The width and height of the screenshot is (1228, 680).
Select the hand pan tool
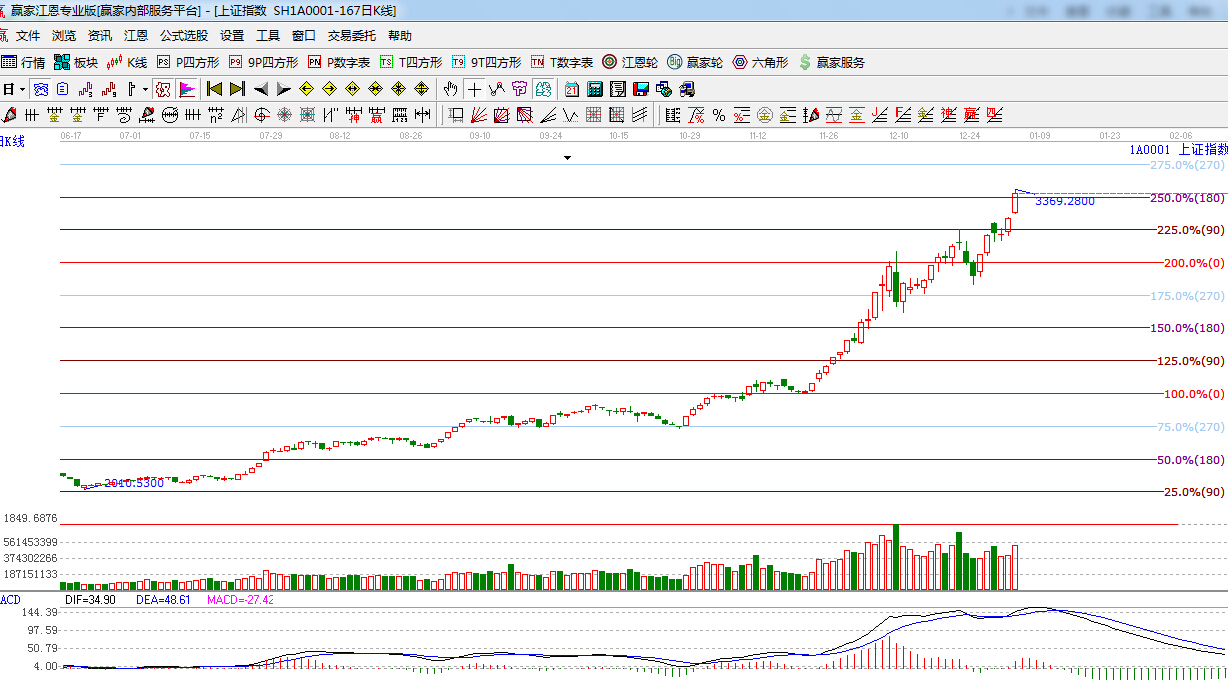click(x=451, y=89)
